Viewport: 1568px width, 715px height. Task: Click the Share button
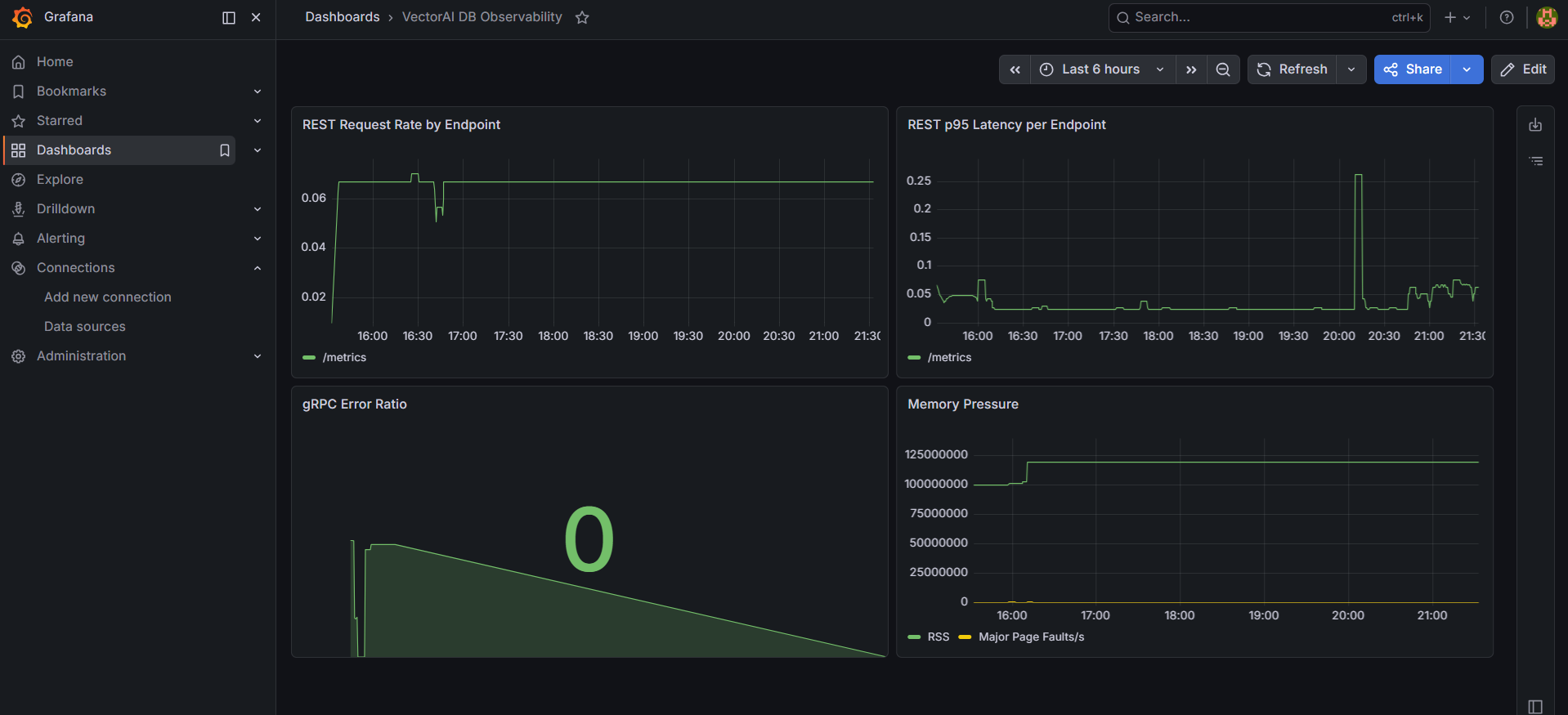tap(1413, 69)
